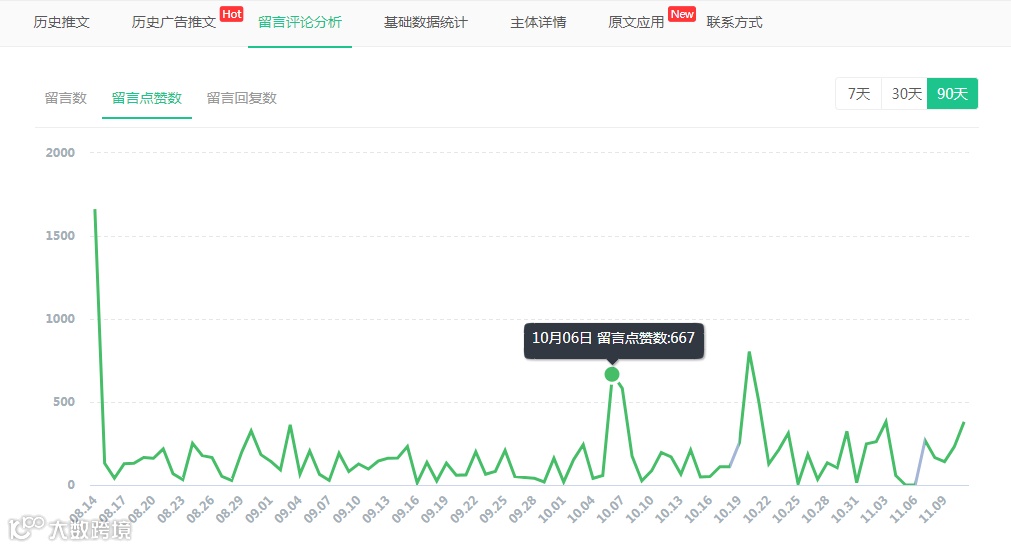Click the 10.31 x-axis label
This screenshot has width=1011, height=548.
click(845, 509)
